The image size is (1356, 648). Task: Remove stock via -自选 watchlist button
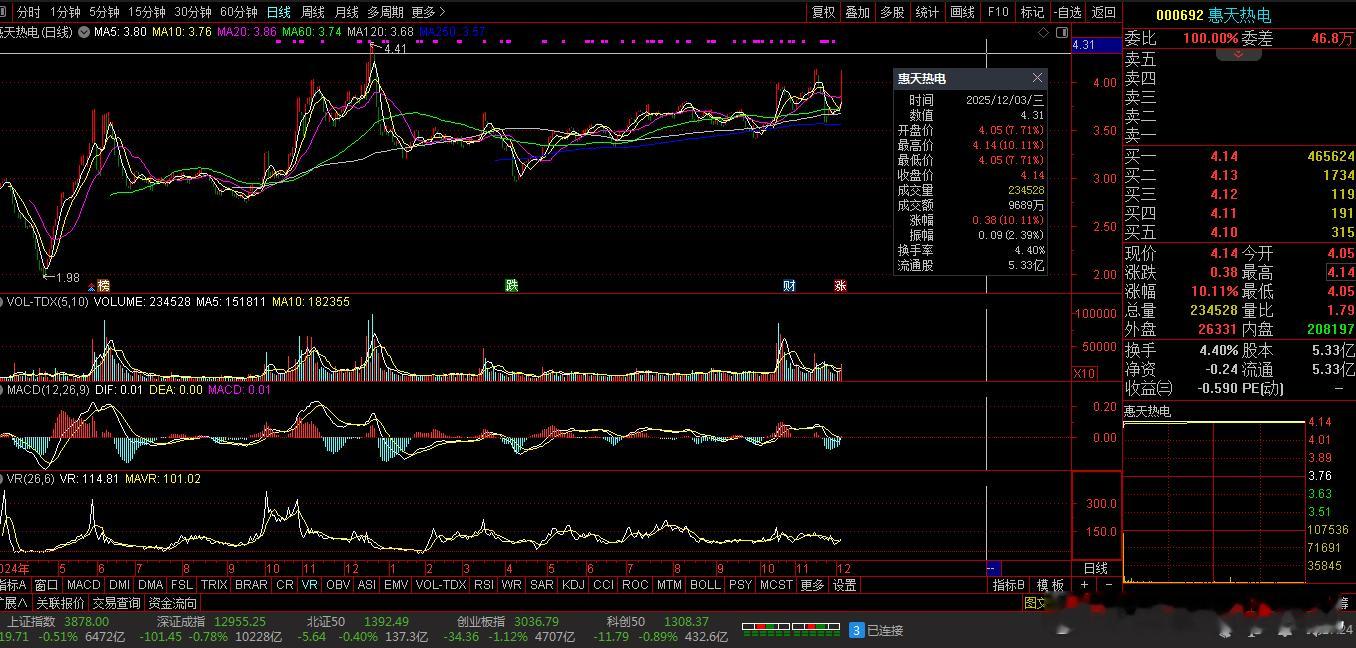[1067, 12]
